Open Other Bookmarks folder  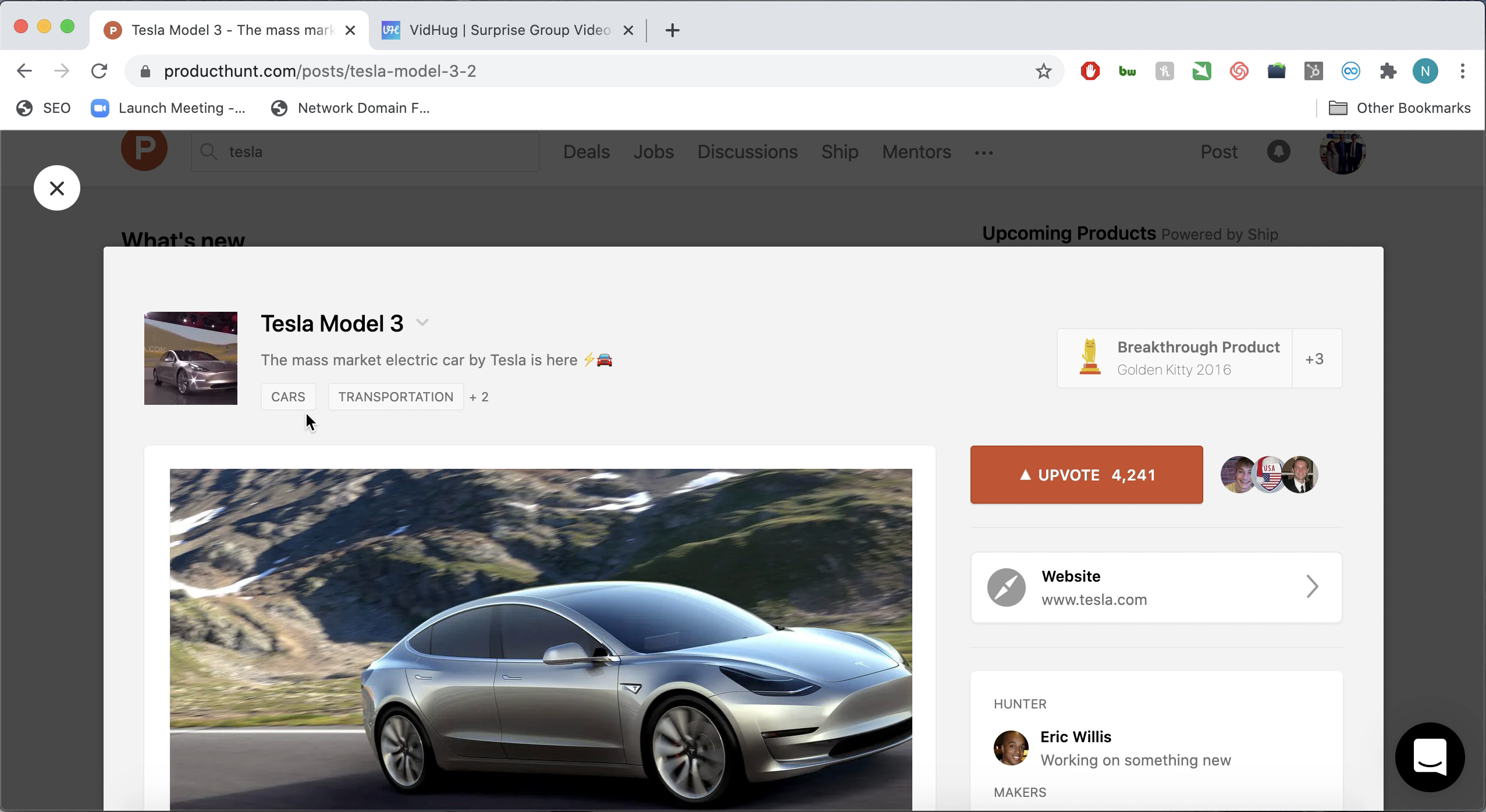tap(1399, 108)
